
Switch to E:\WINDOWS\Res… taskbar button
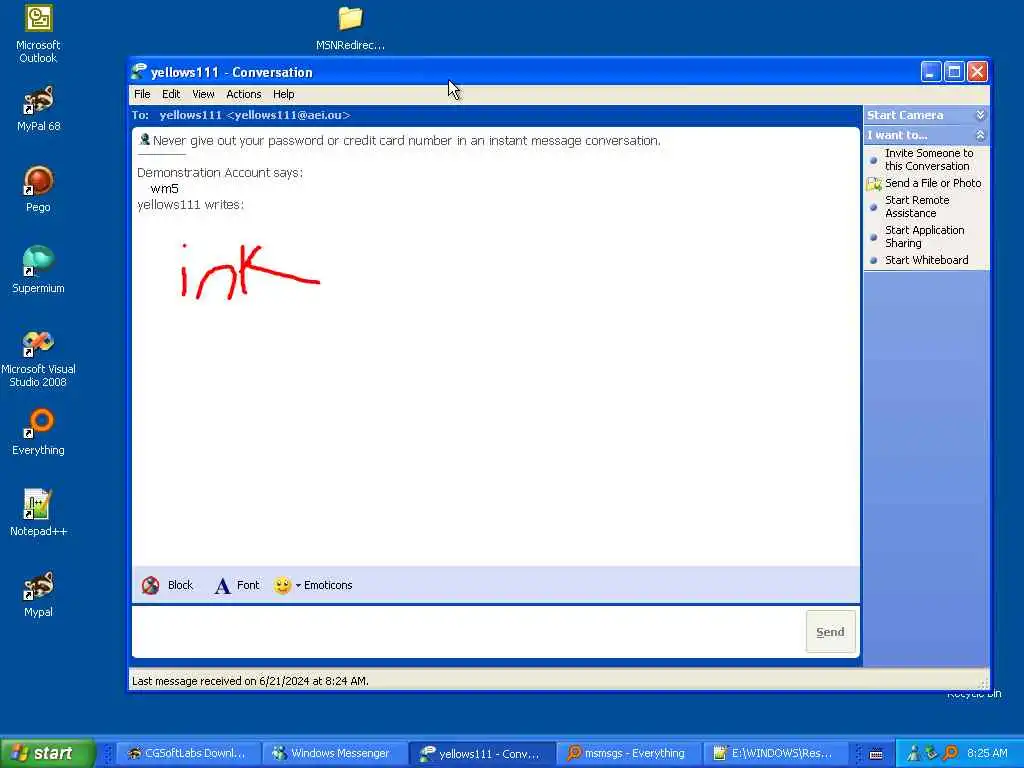click(774, 753)
